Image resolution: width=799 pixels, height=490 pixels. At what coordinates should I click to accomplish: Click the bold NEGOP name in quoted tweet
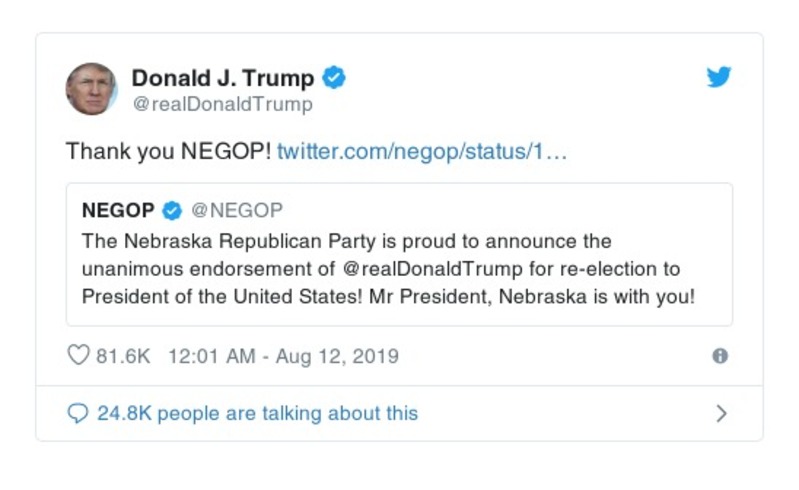[x=118, y=210]
